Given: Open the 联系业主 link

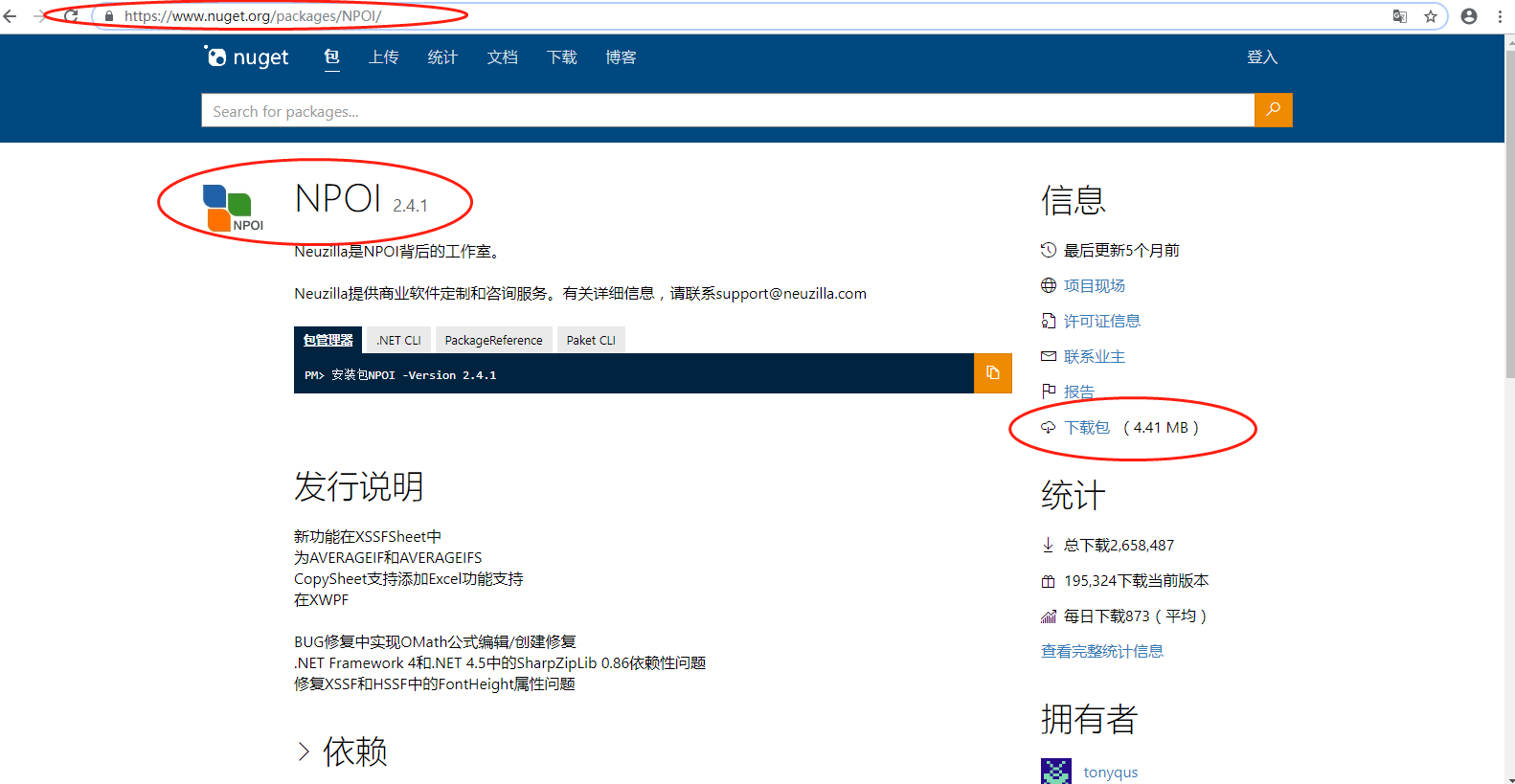Looking at the screenshot, I should 1095,356.
